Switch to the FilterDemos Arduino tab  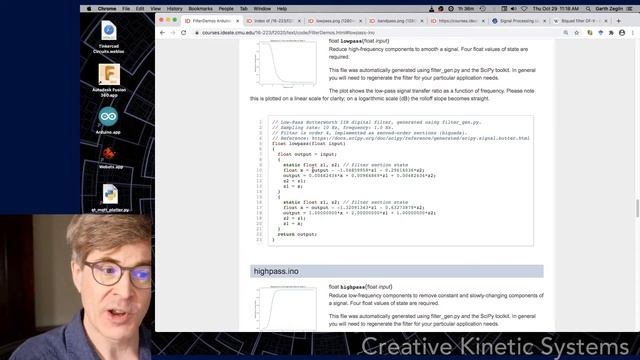[x=211, y=21]
